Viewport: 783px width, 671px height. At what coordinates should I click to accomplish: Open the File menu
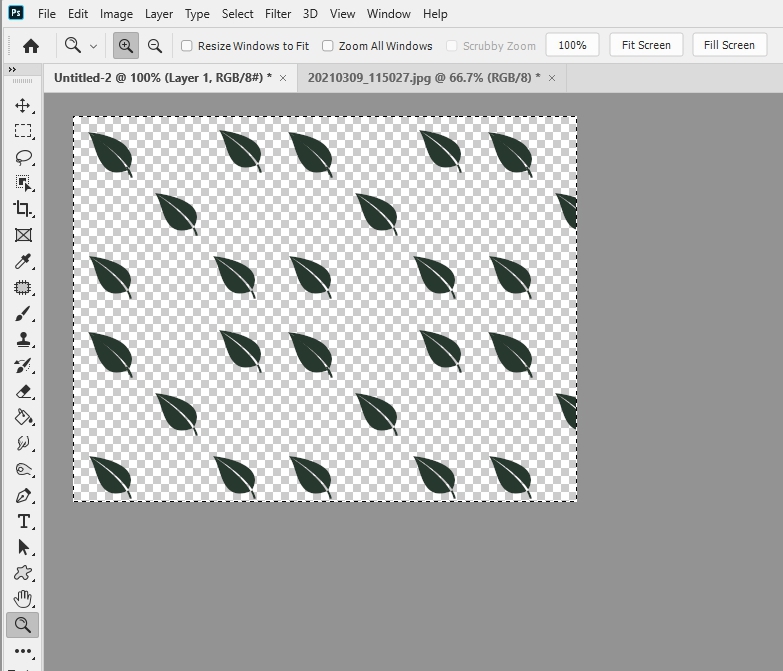[47, 14]
